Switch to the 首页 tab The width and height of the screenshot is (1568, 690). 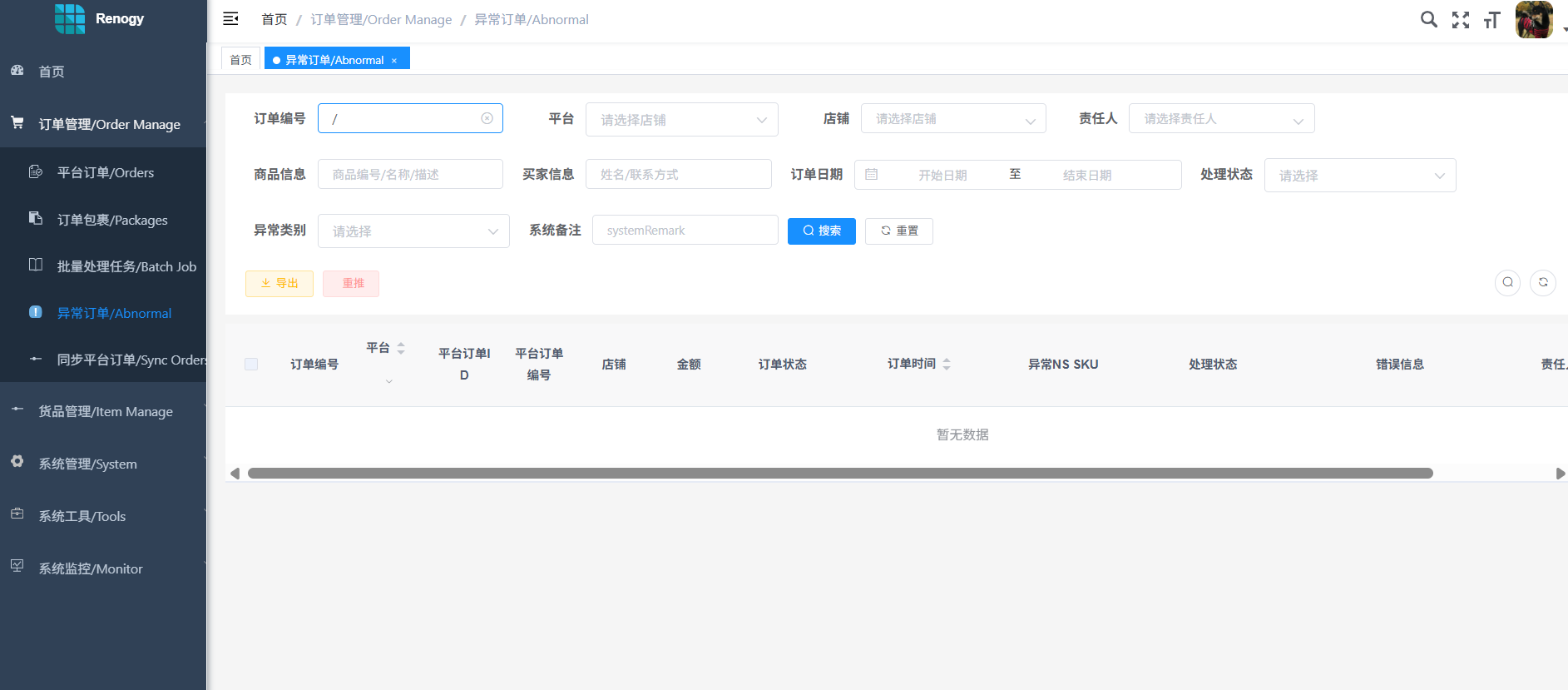tap(240, 60)
